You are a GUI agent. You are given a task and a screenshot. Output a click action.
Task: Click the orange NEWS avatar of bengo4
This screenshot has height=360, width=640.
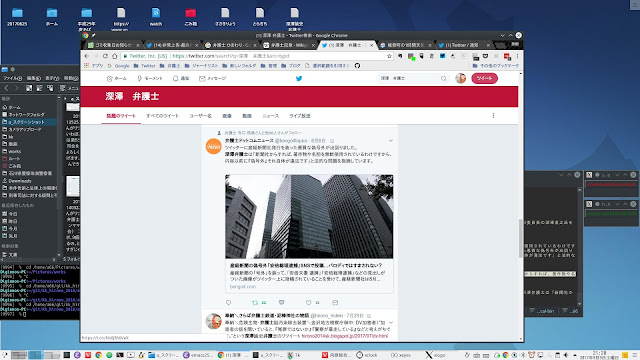[213, 147]
